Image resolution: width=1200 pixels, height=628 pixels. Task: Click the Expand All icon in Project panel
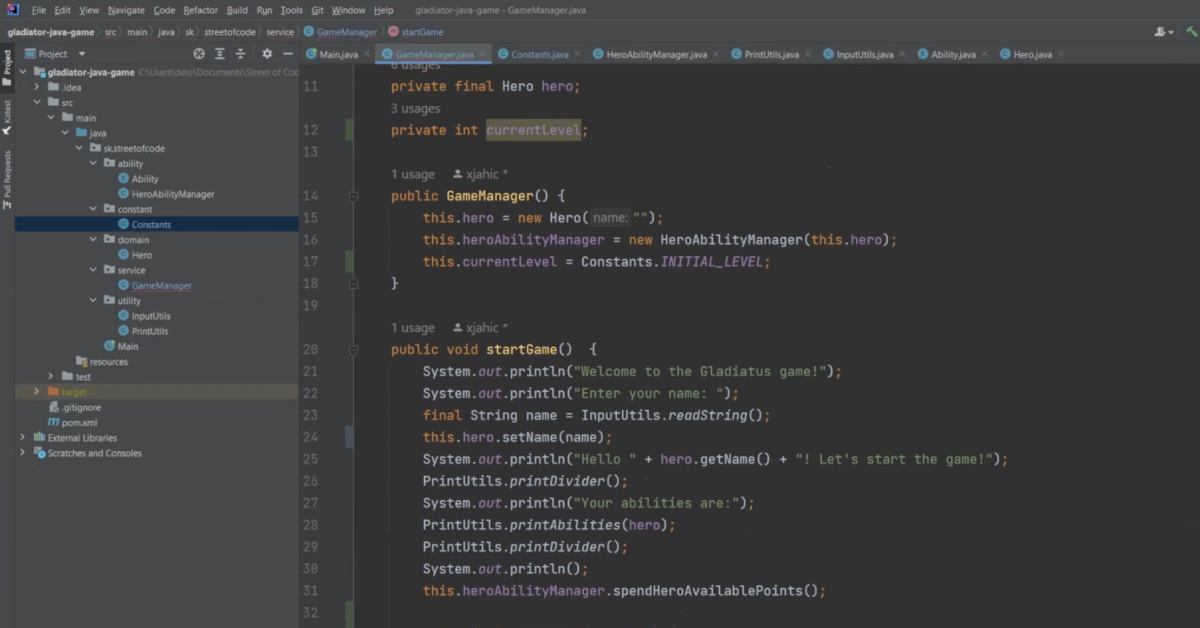pyautogui.click(x=220, y=54)
